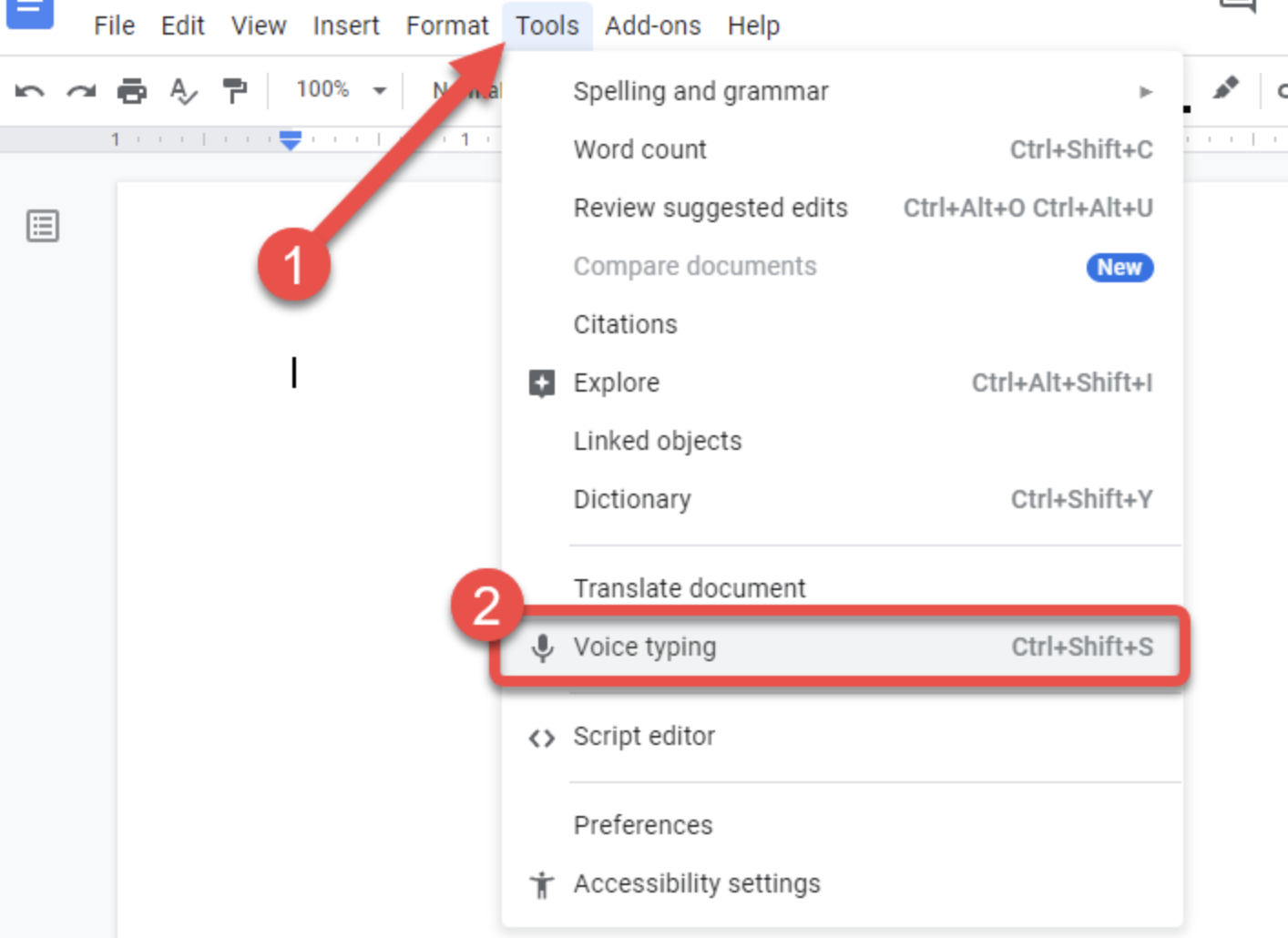
Task: Choose Translate document
Action: tap(843, 587)
